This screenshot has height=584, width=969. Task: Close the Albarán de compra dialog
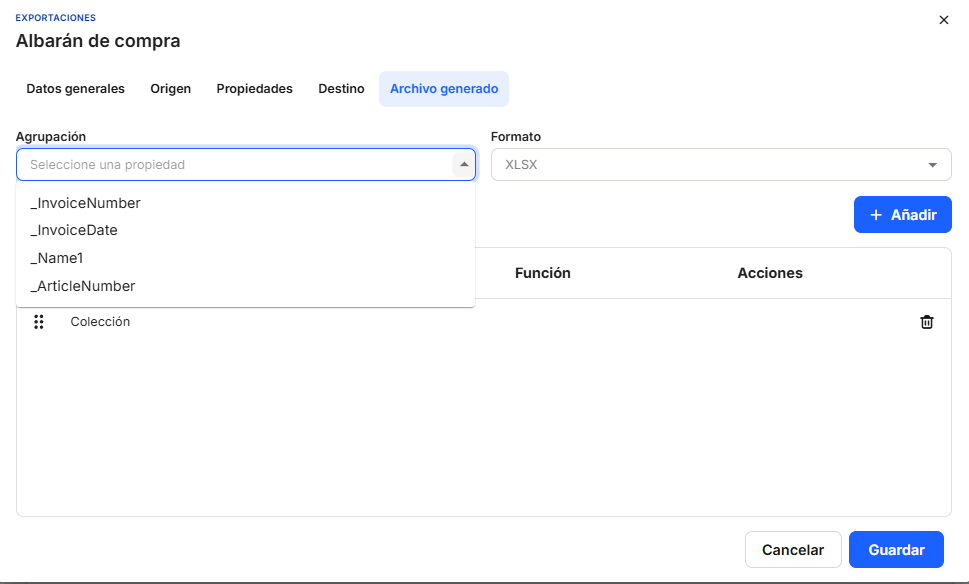click(x=943, y=20)
